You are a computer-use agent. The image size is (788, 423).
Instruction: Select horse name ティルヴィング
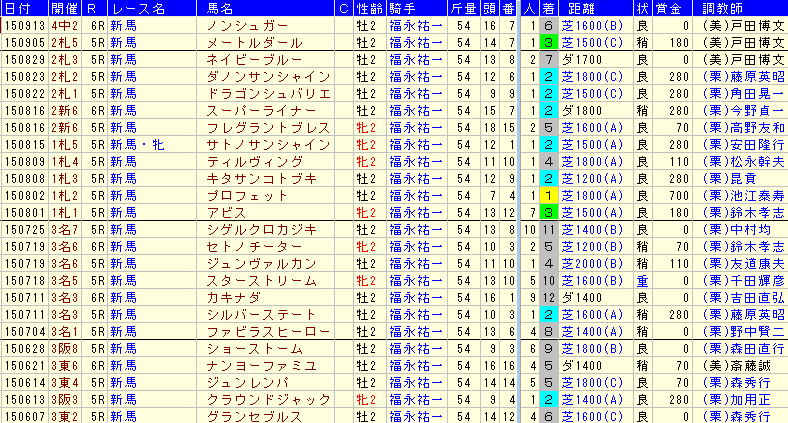[x=254, y=162]
